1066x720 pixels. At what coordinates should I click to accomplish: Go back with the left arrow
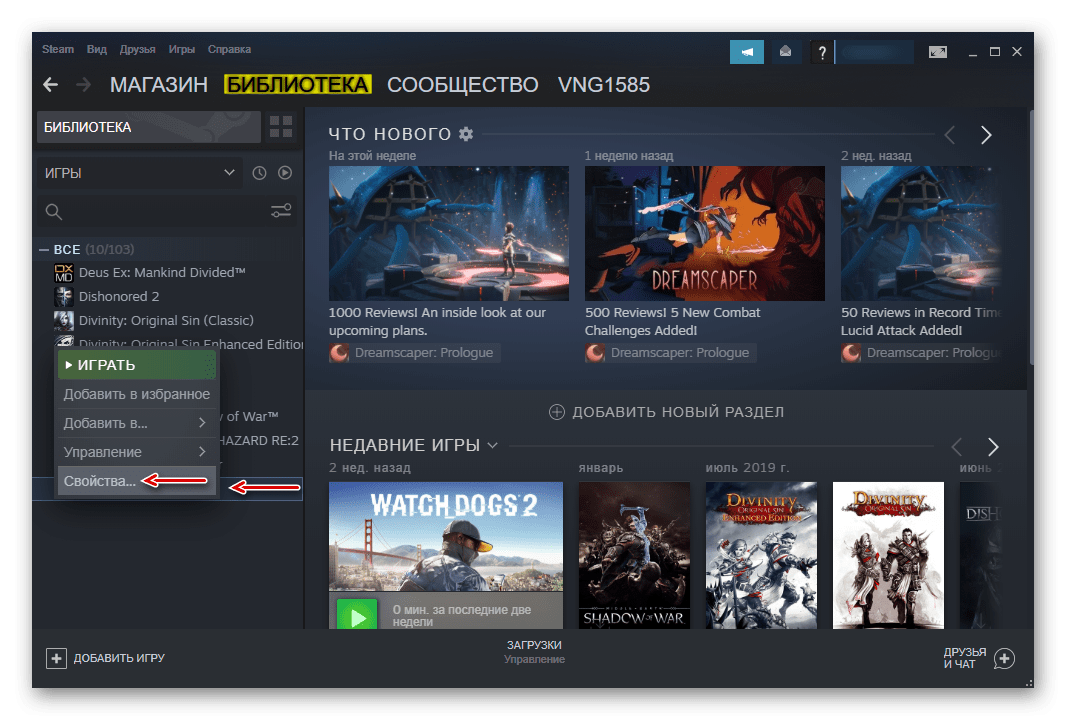pos(50,84)
